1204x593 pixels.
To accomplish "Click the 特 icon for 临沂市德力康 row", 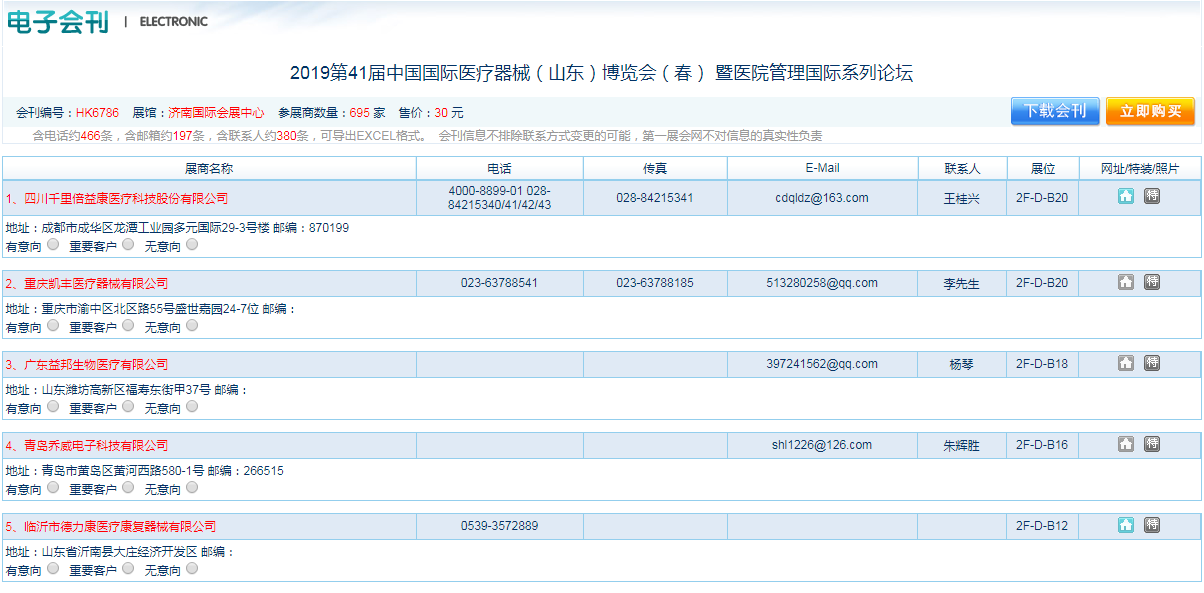I will 1152,526.
